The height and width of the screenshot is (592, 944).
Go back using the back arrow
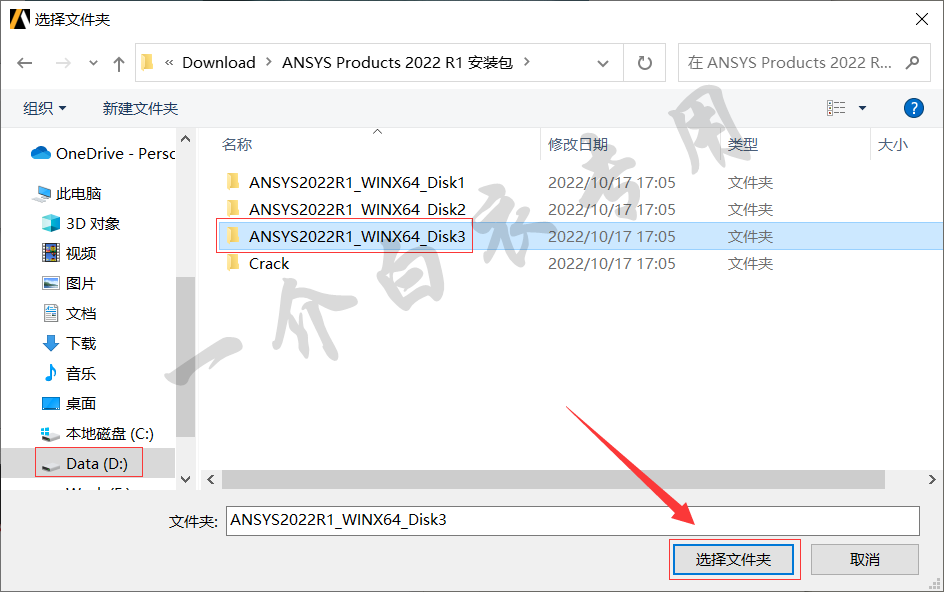point(25,63)
